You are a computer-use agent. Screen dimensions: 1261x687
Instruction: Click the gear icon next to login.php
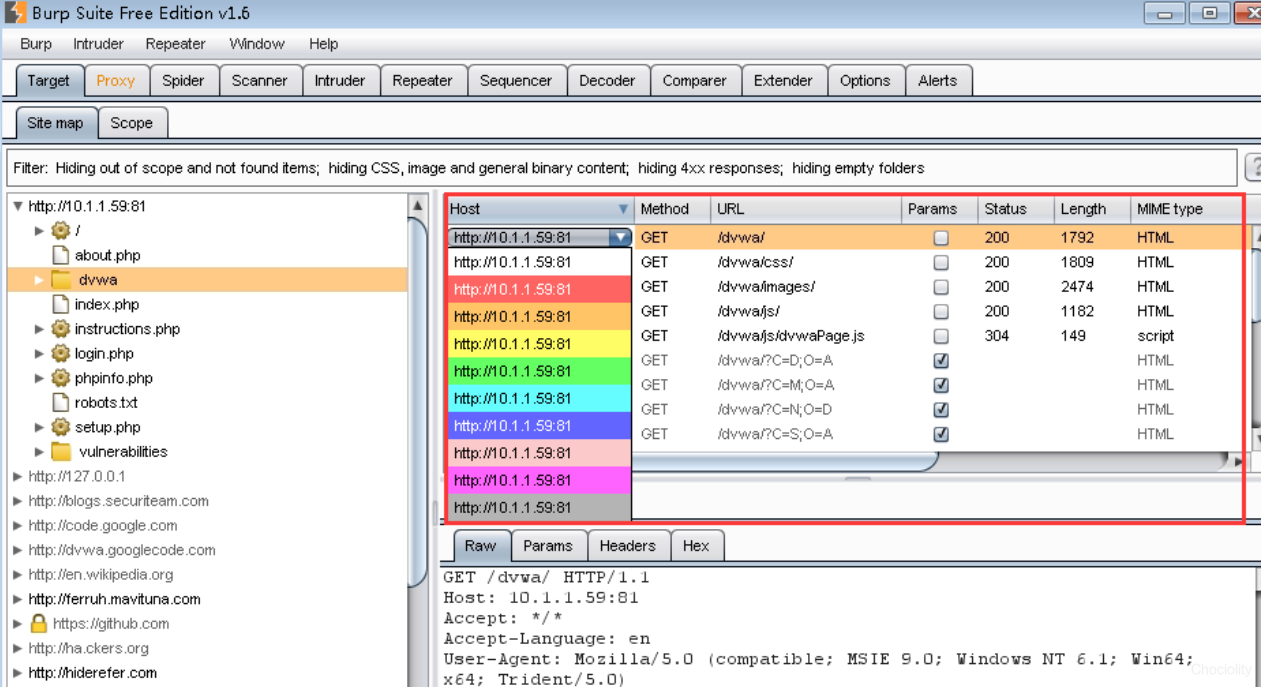[x=60, y=353]
